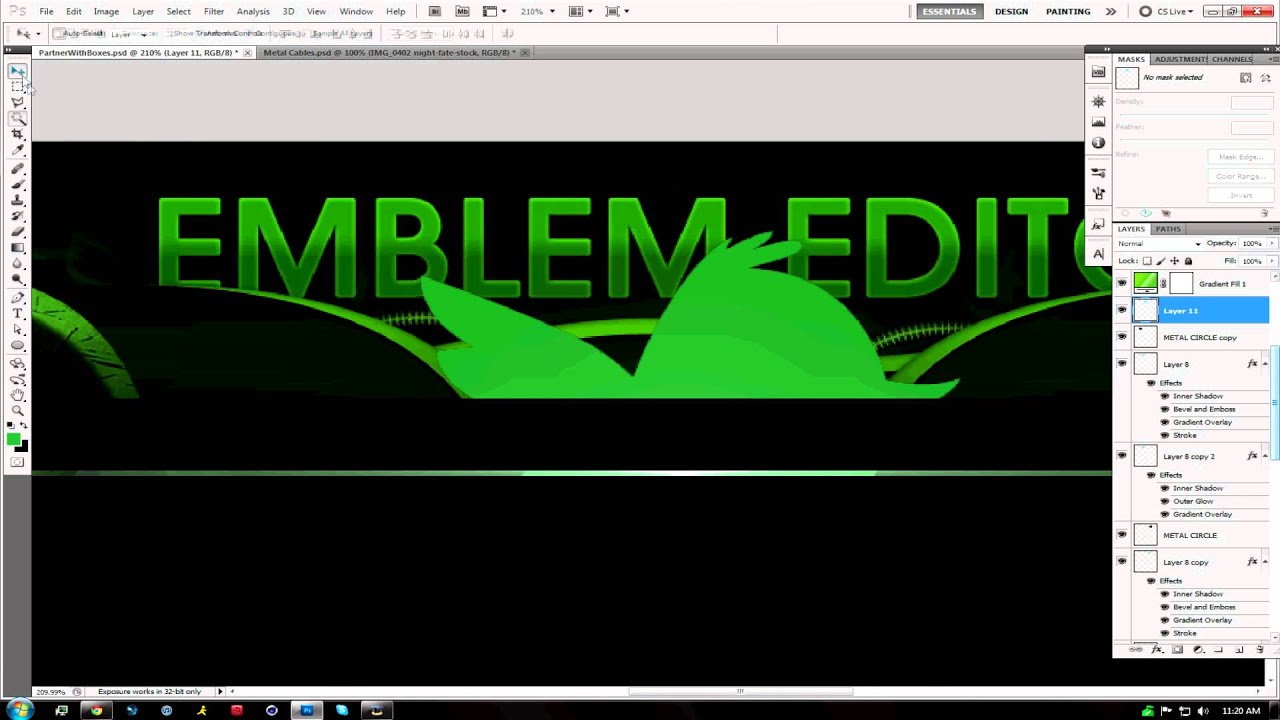Screen dimensions: 1280x720
Task: Select the Brush tool
Action: (x=17, y=185)
